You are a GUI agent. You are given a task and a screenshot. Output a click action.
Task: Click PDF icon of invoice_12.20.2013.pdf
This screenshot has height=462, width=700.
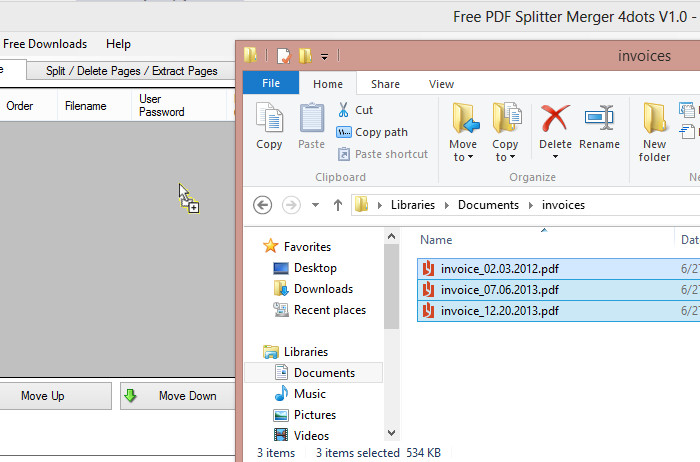pyautogui.click(x=428, y=311)
